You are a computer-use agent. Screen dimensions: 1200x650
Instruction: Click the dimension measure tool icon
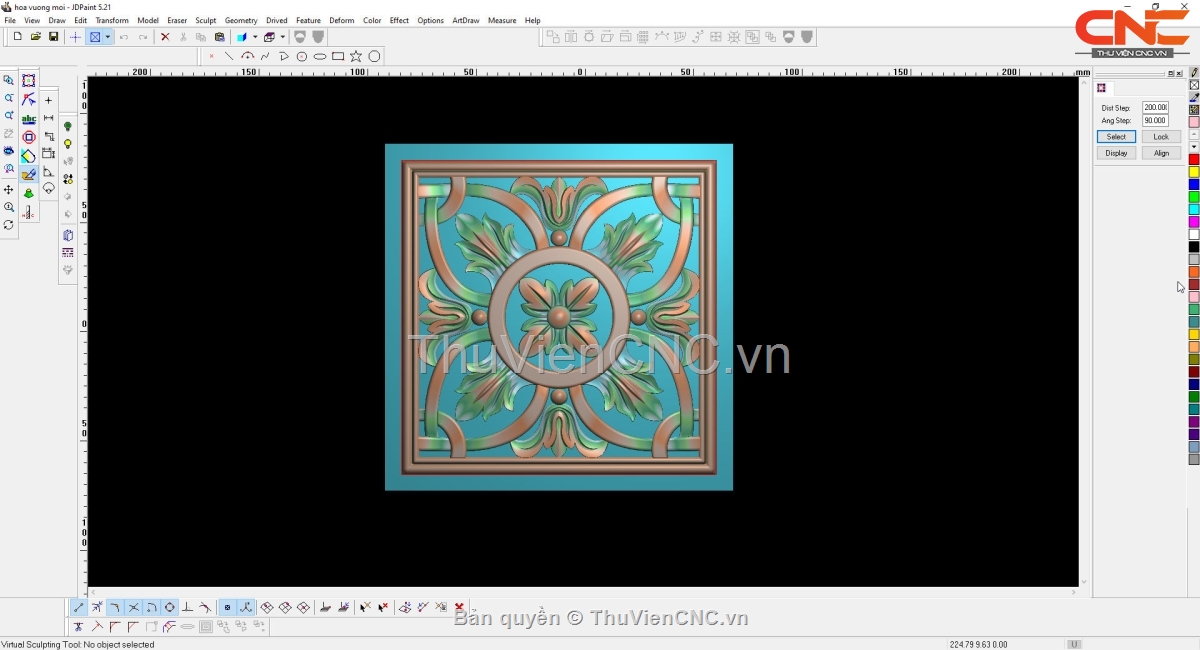49,118
